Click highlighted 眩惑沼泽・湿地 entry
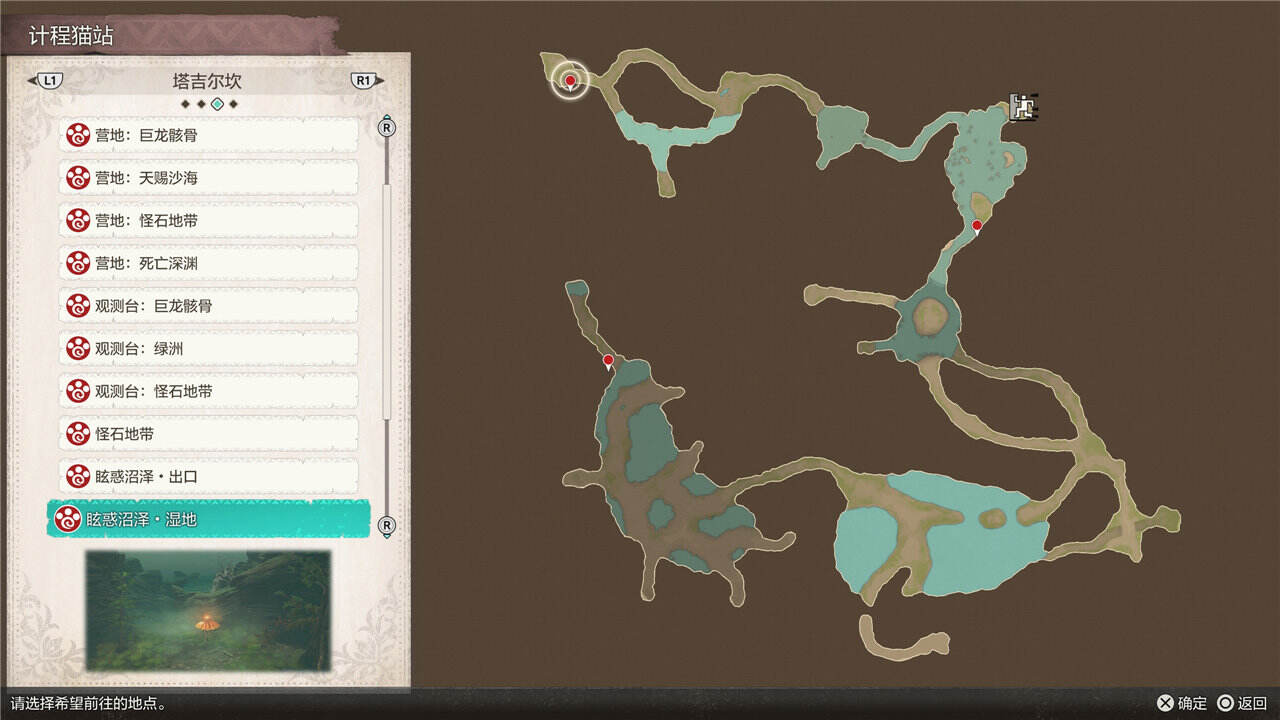This screenshot has width=1280, height=720. coord(208,519)
